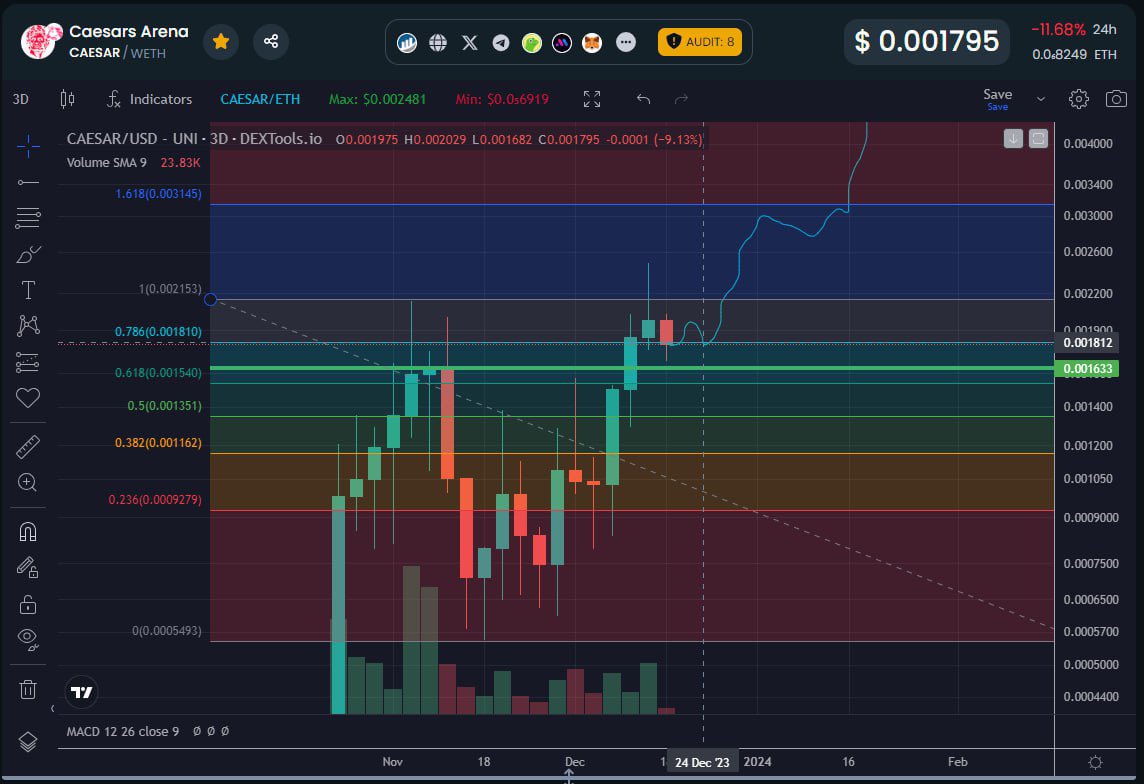Click the 24 Dec '23 date marker
The width and height of the screenshot is (1144, 784).
[x=702, y=762]
